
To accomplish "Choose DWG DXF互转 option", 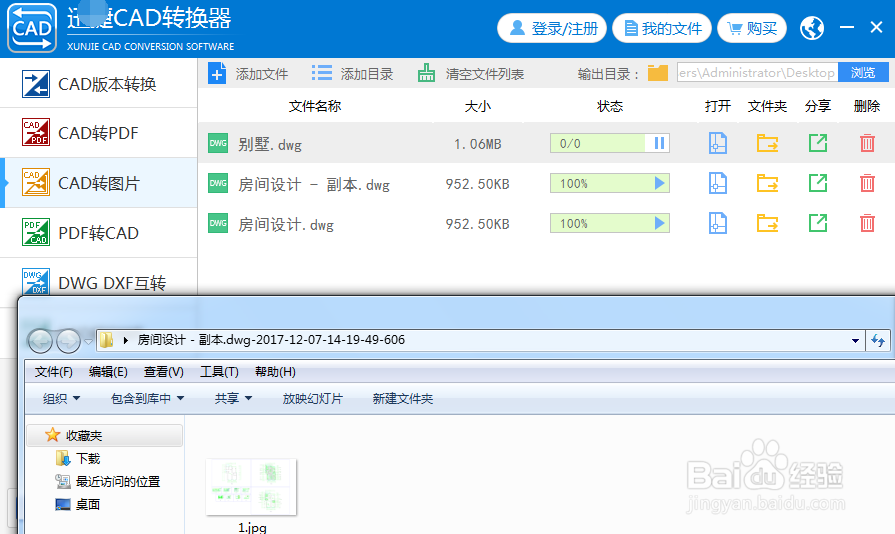I will [x=98, y=281].
